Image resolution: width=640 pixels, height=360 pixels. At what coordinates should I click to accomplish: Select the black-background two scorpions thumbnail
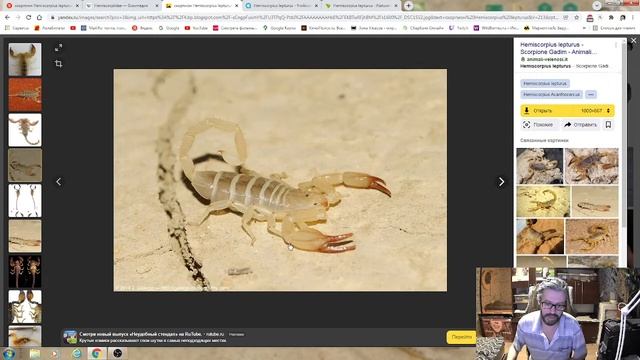pos(25,271)
